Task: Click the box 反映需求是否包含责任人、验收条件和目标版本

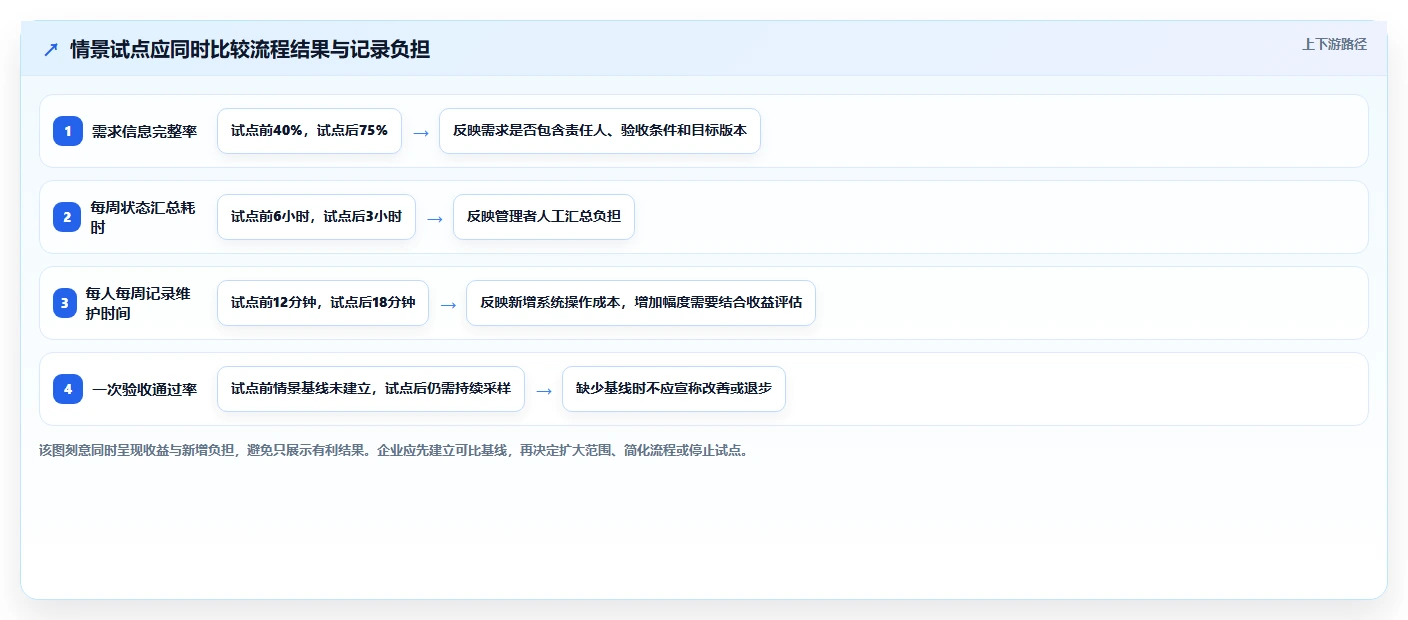Action: 600,131
